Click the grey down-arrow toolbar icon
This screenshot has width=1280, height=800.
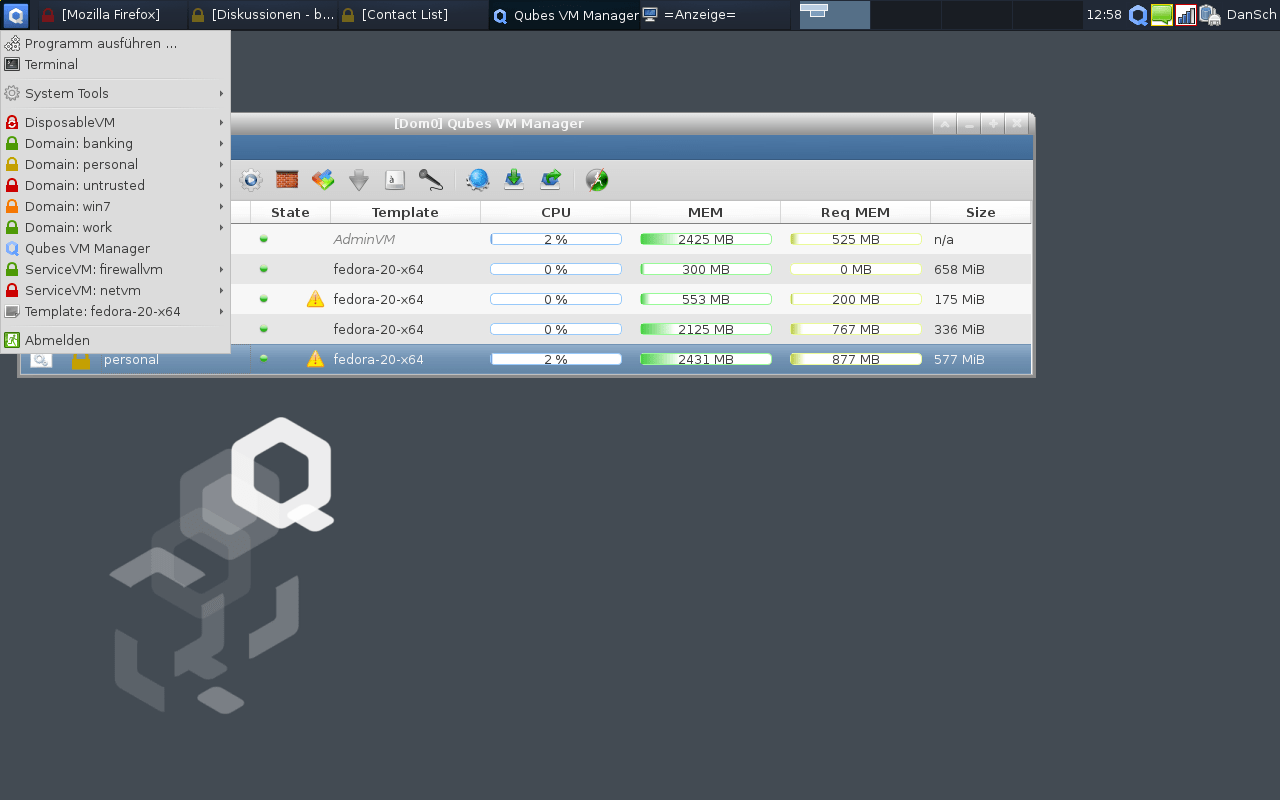[x=359, y=180]
